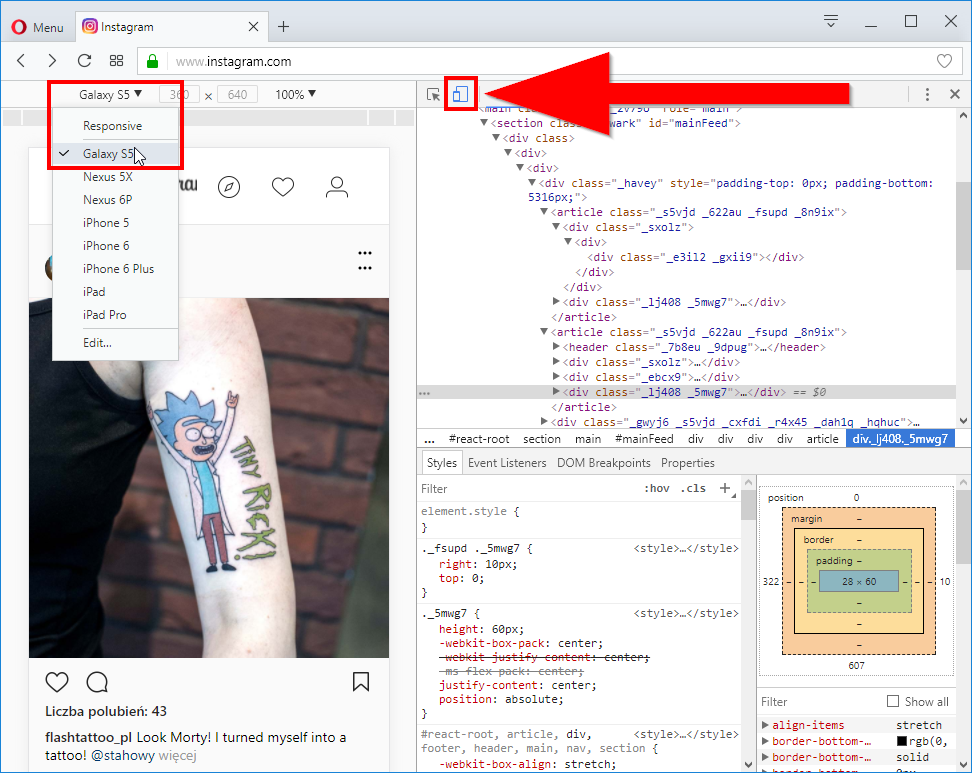Add new style rule with plus icon

click(725, 488)
